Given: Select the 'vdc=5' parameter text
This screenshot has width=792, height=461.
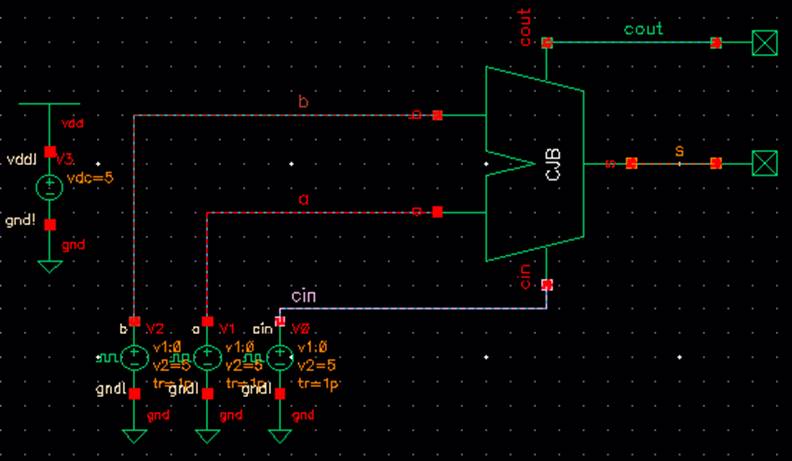Looking at the screenshot, I should [90, 178].
